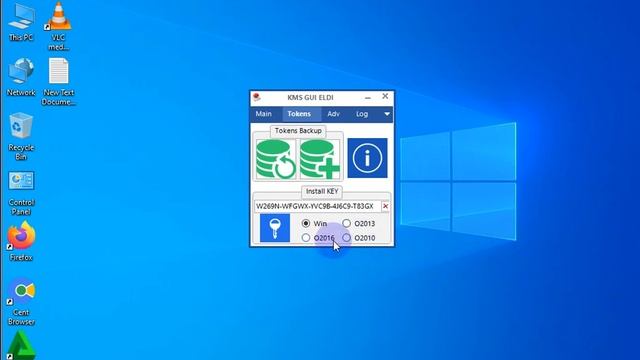Open the green triangle app shortcut
The image size is (640, 360).
tap(21, 346)
